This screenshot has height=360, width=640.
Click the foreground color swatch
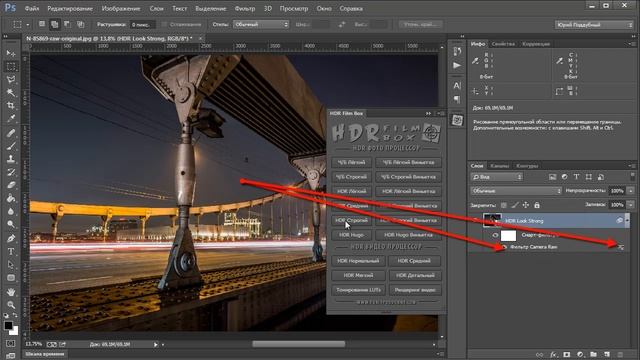pos(8,325)
